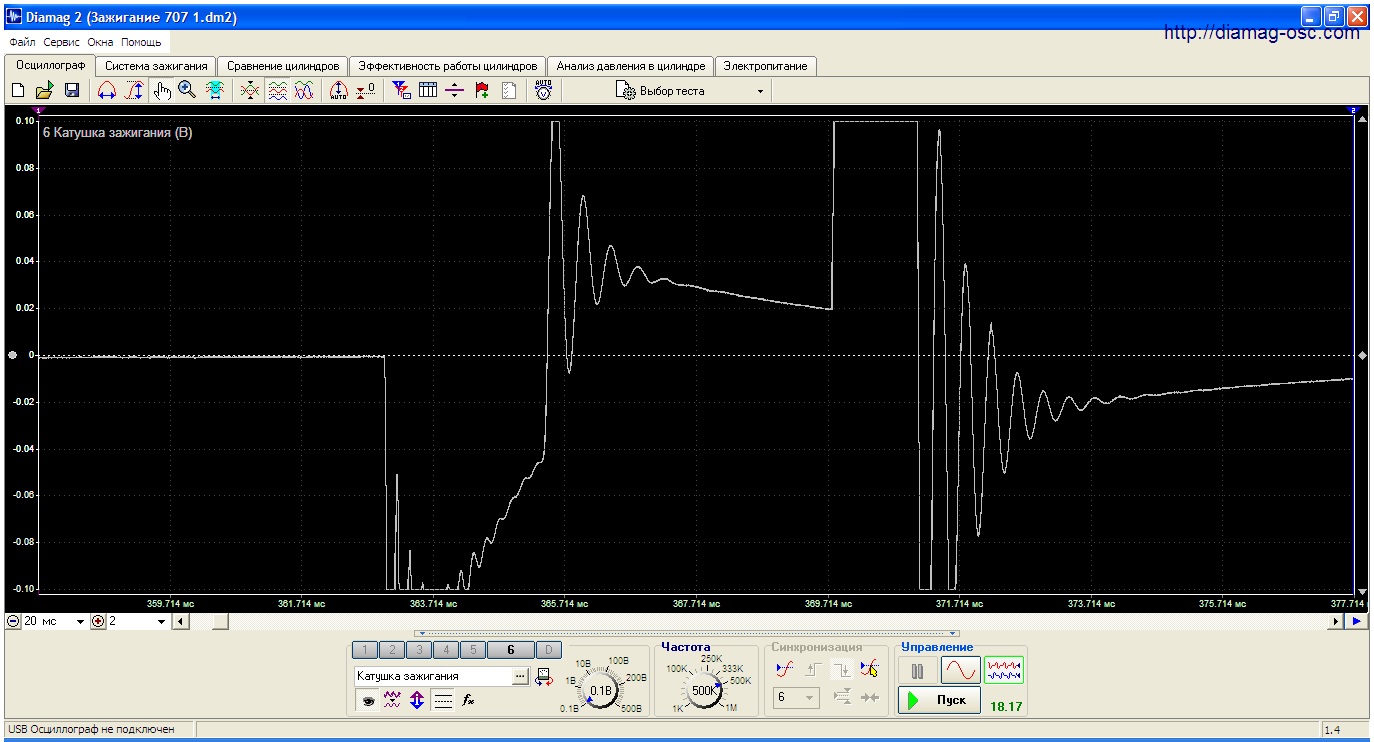Click the frequency knob showing 500K

(x=704, y=691)
